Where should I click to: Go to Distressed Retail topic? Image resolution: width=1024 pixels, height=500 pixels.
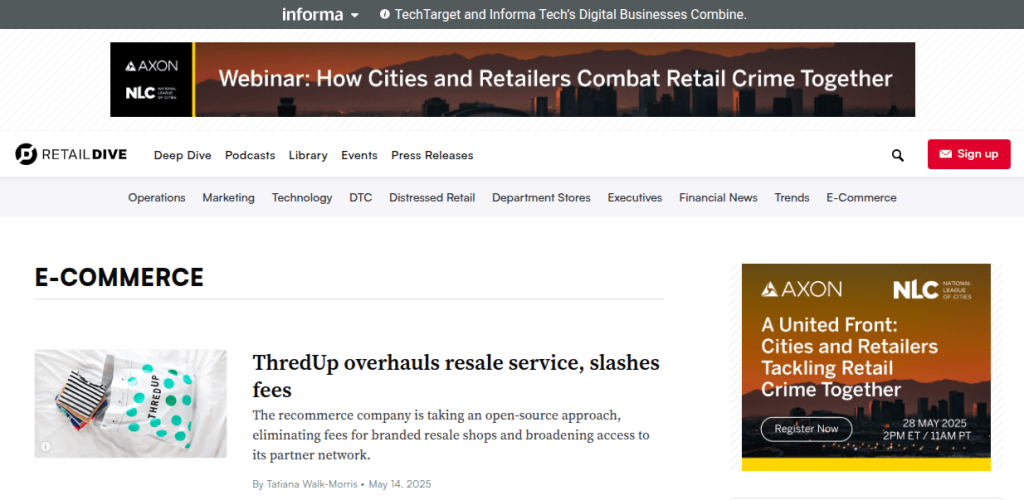pyautogui.click(x=432, y=197)
